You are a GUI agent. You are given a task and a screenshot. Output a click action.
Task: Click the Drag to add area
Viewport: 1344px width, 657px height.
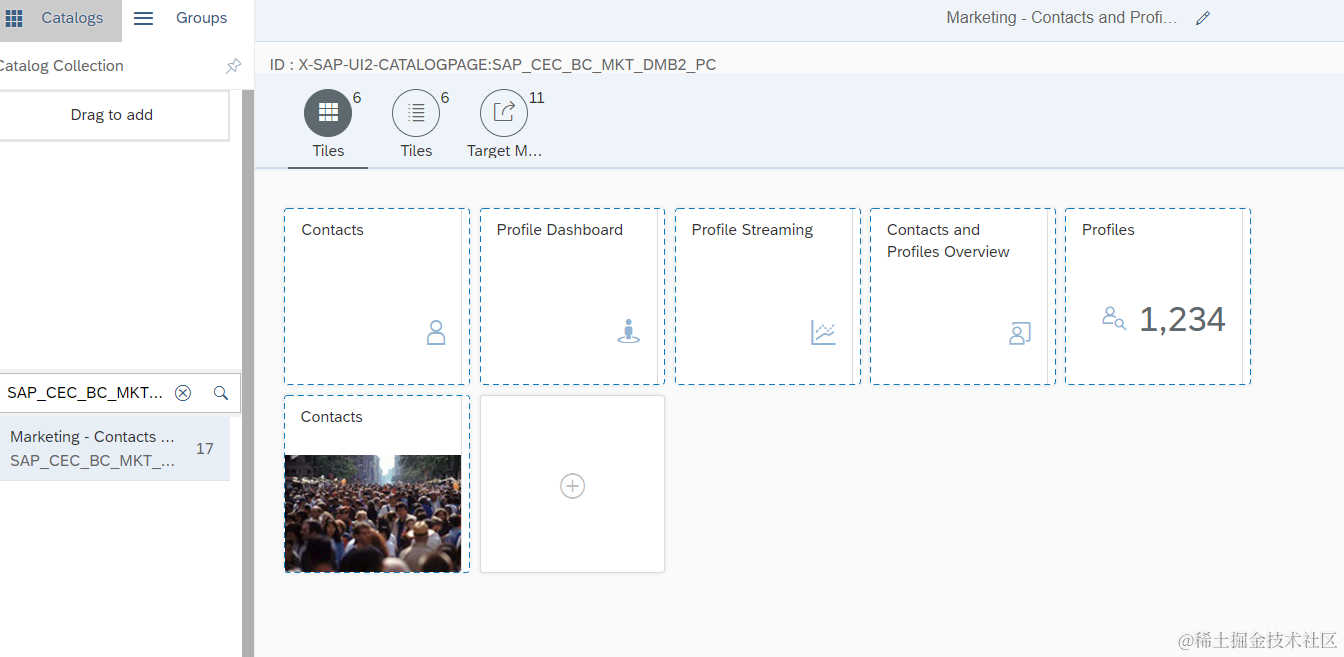coord(112,115)
